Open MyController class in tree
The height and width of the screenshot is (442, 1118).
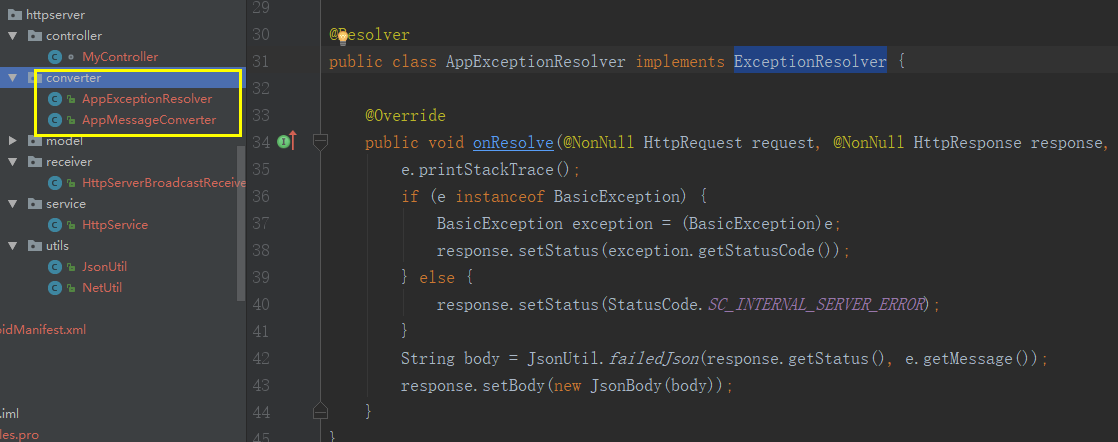pyautogui.click(x=120, y=57)
